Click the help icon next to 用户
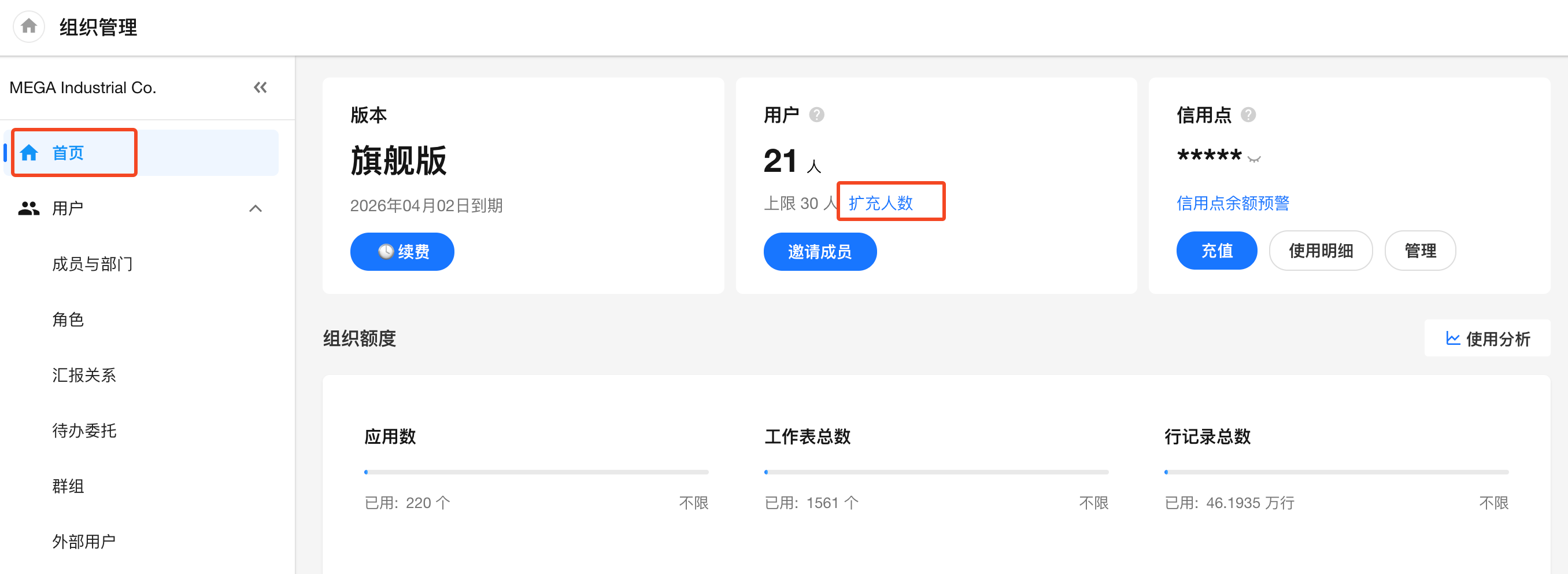The width and height of the screenshot is (1568, 574). [816, 115]
